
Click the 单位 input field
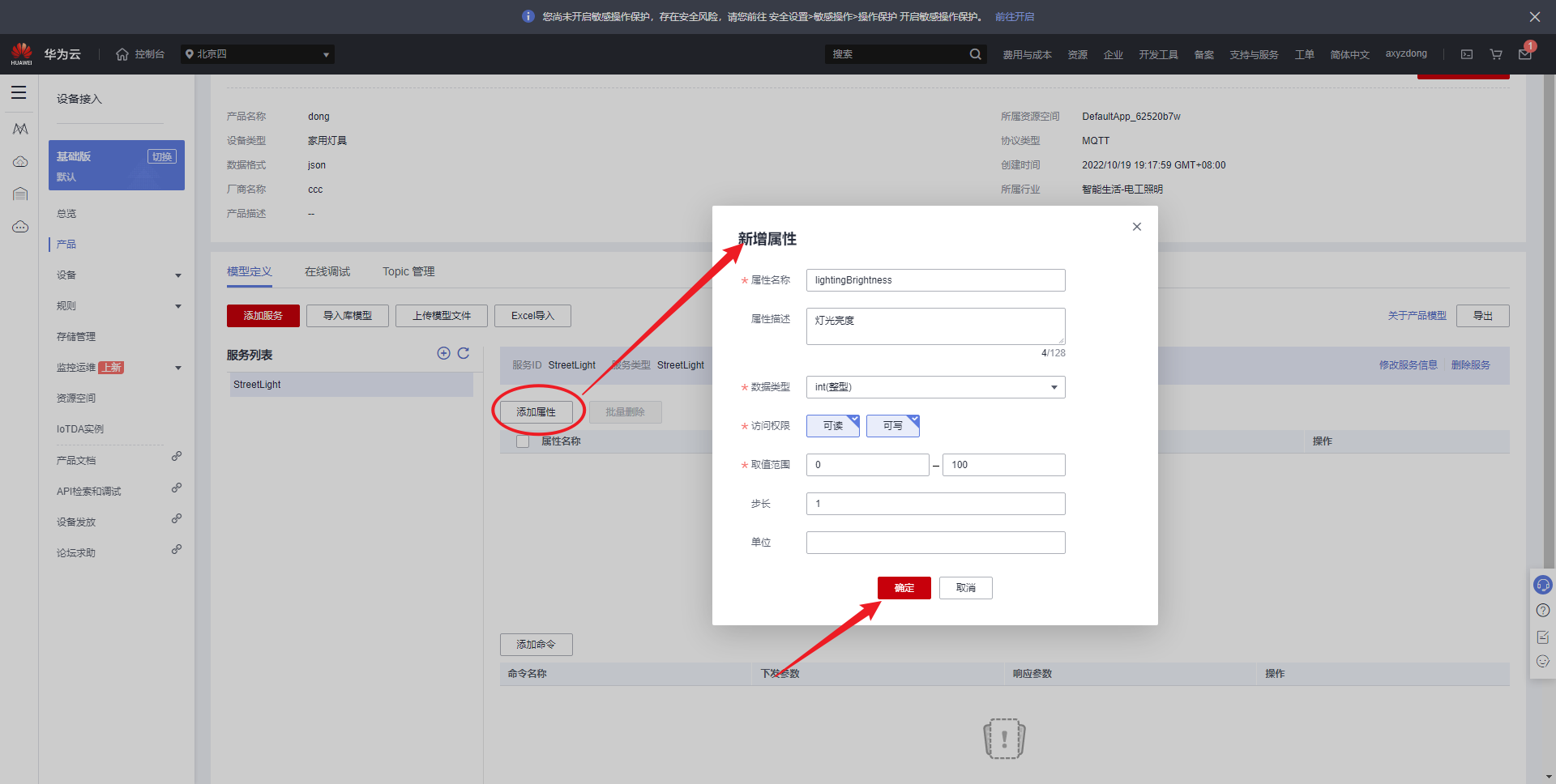[936, 543]
